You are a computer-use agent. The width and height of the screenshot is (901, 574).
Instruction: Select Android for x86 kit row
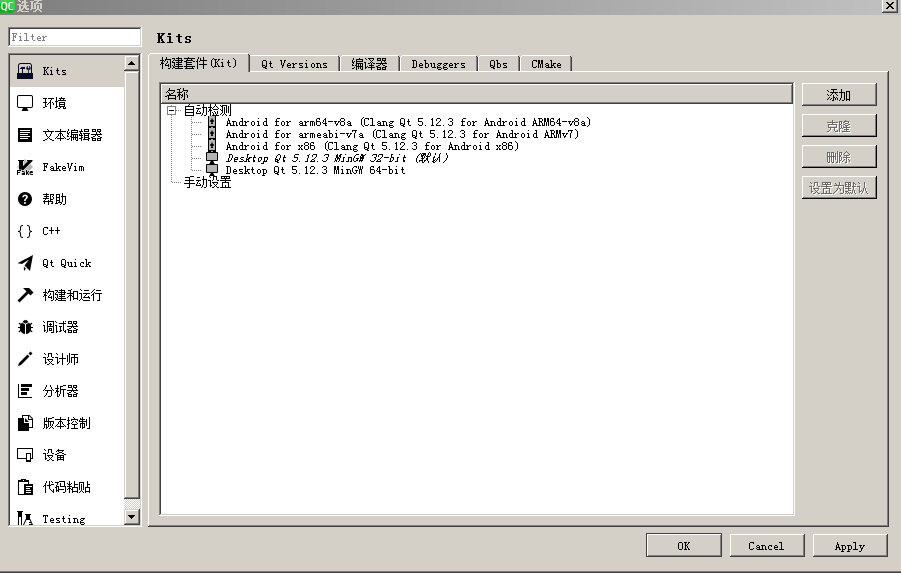pos(372,146)
